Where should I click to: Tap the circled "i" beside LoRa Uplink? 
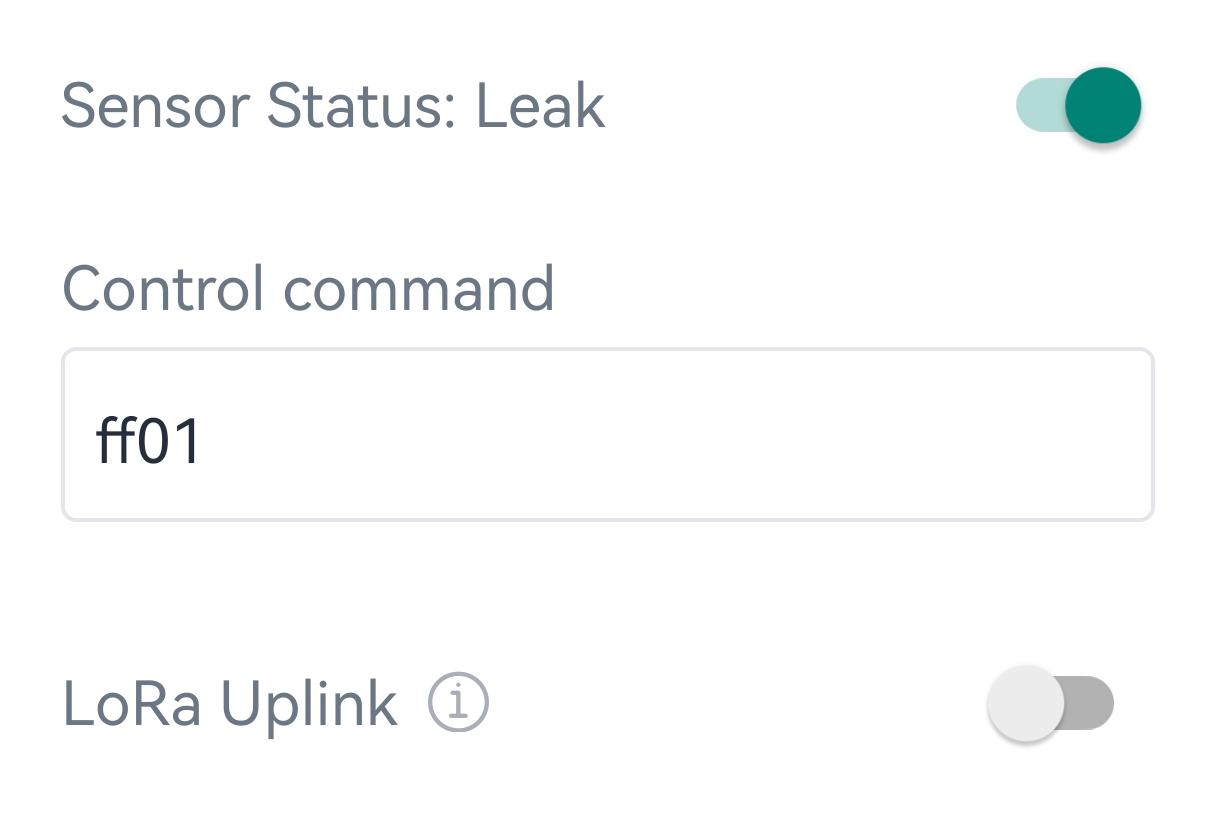coord(458,703)
